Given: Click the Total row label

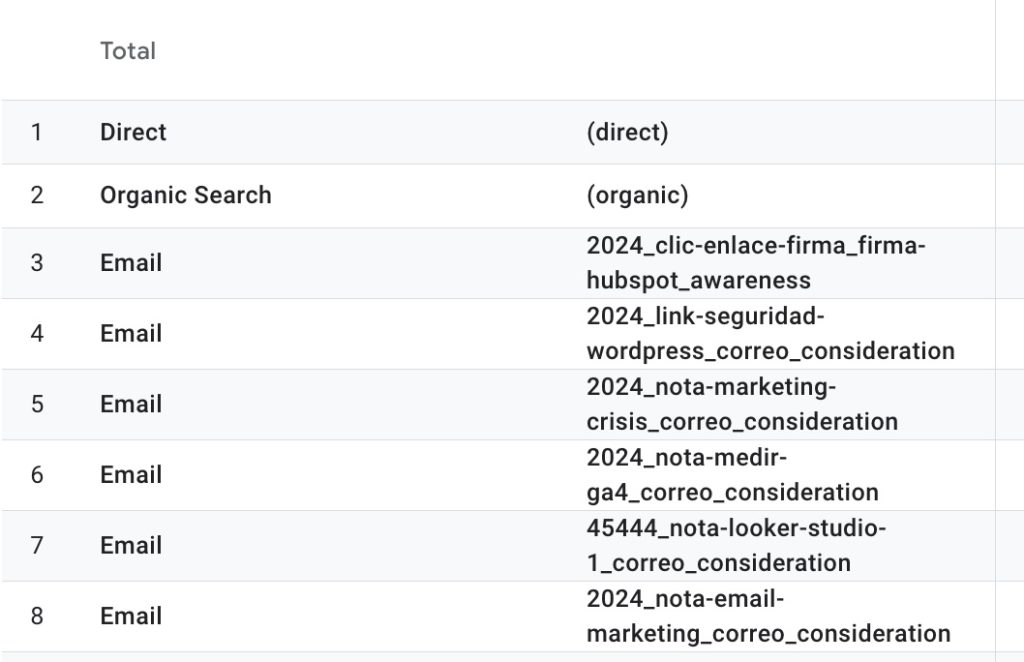Looking at the screenshot, I should (128, 51).
